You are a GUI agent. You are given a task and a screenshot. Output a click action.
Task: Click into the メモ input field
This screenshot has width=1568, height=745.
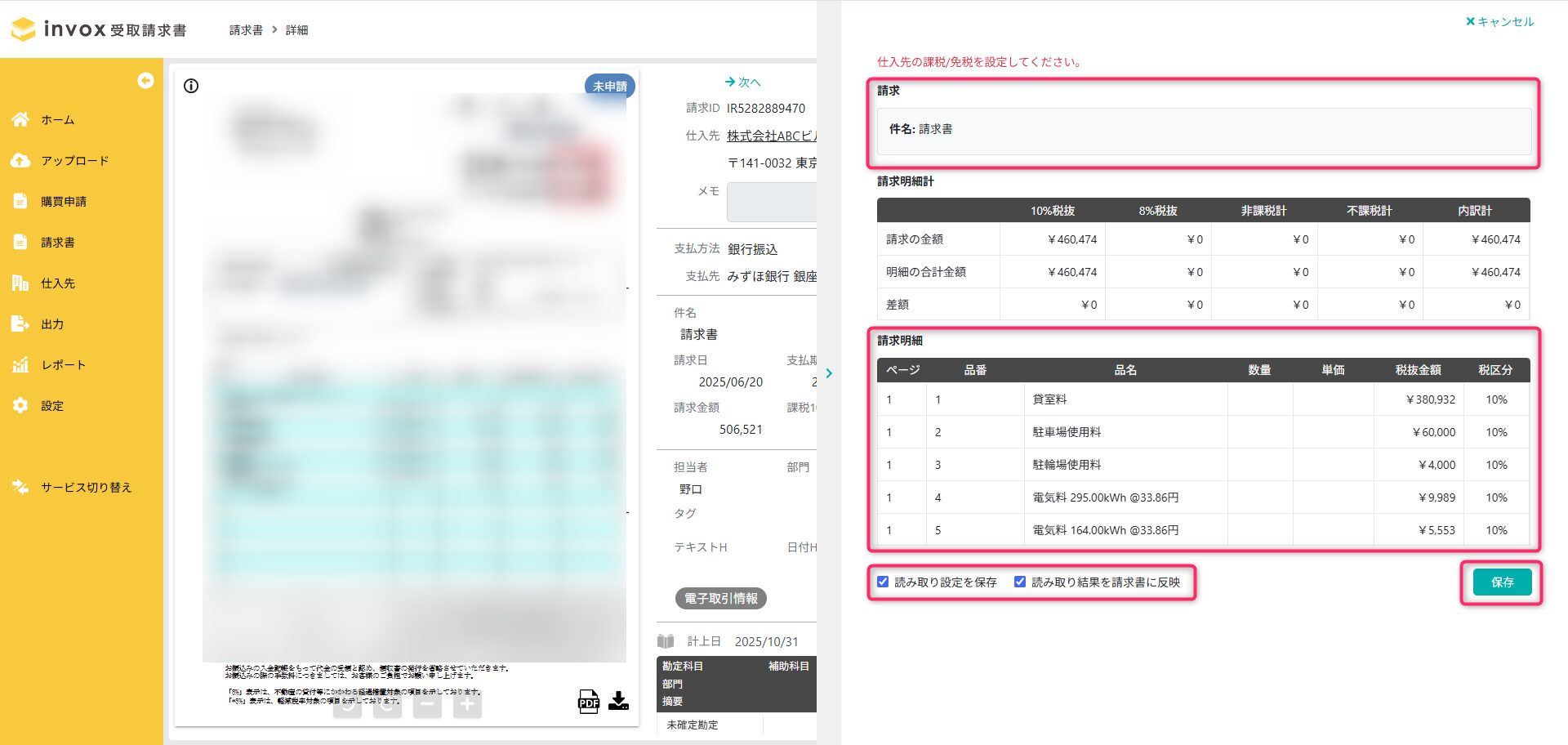[x=772, y=202]
